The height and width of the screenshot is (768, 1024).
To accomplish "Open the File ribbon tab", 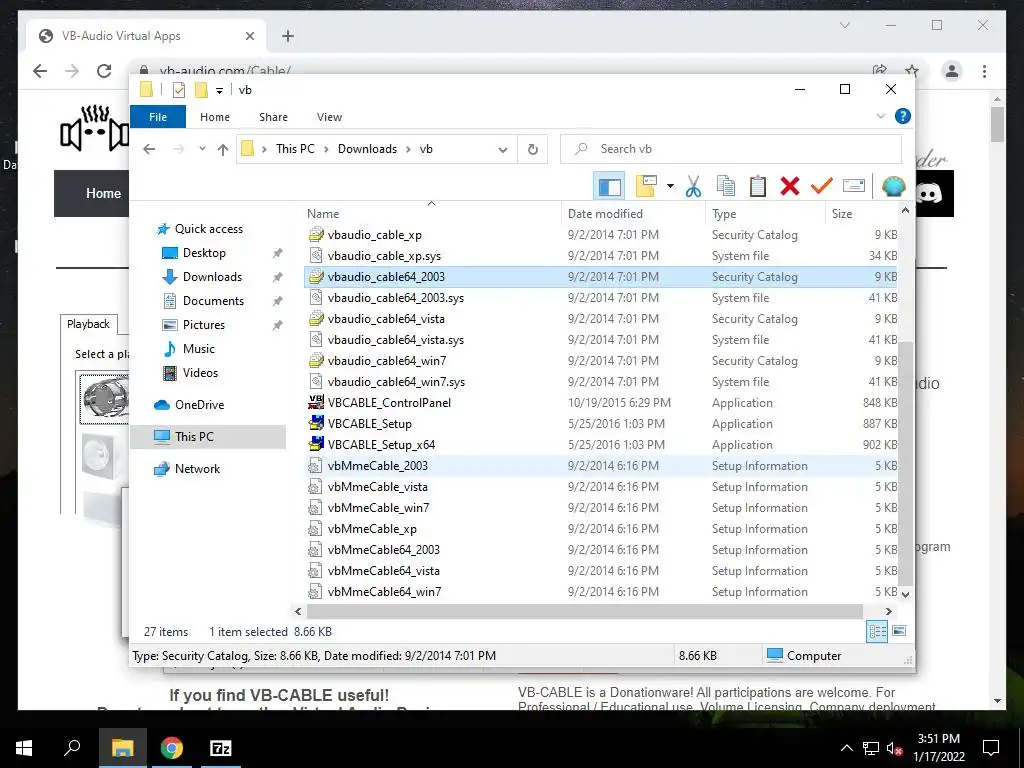I will [x=158, y=117].
